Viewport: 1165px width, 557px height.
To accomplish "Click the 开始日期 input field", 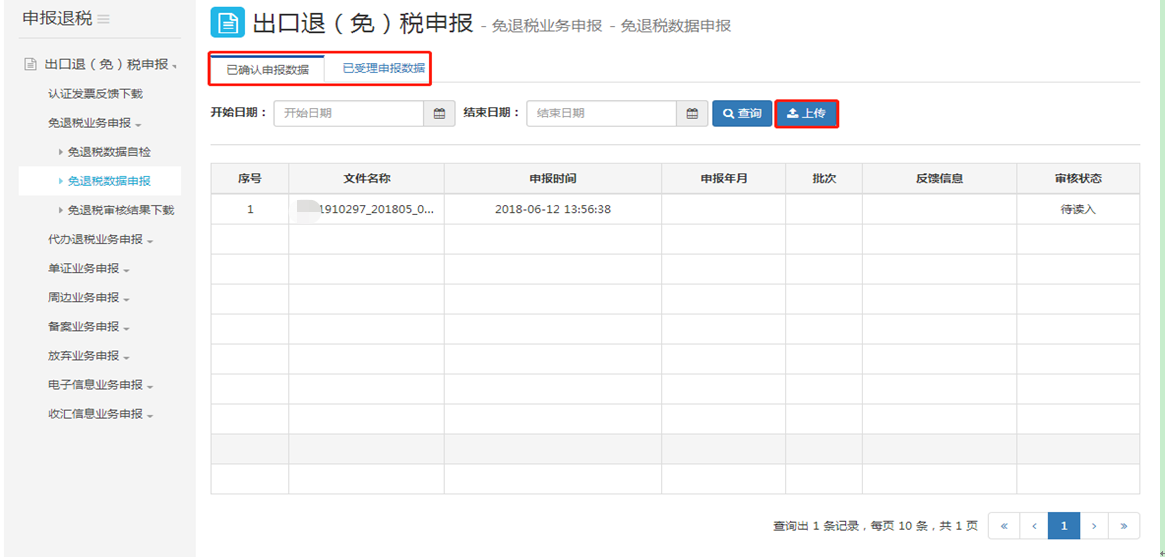I will tap(349, 114).
